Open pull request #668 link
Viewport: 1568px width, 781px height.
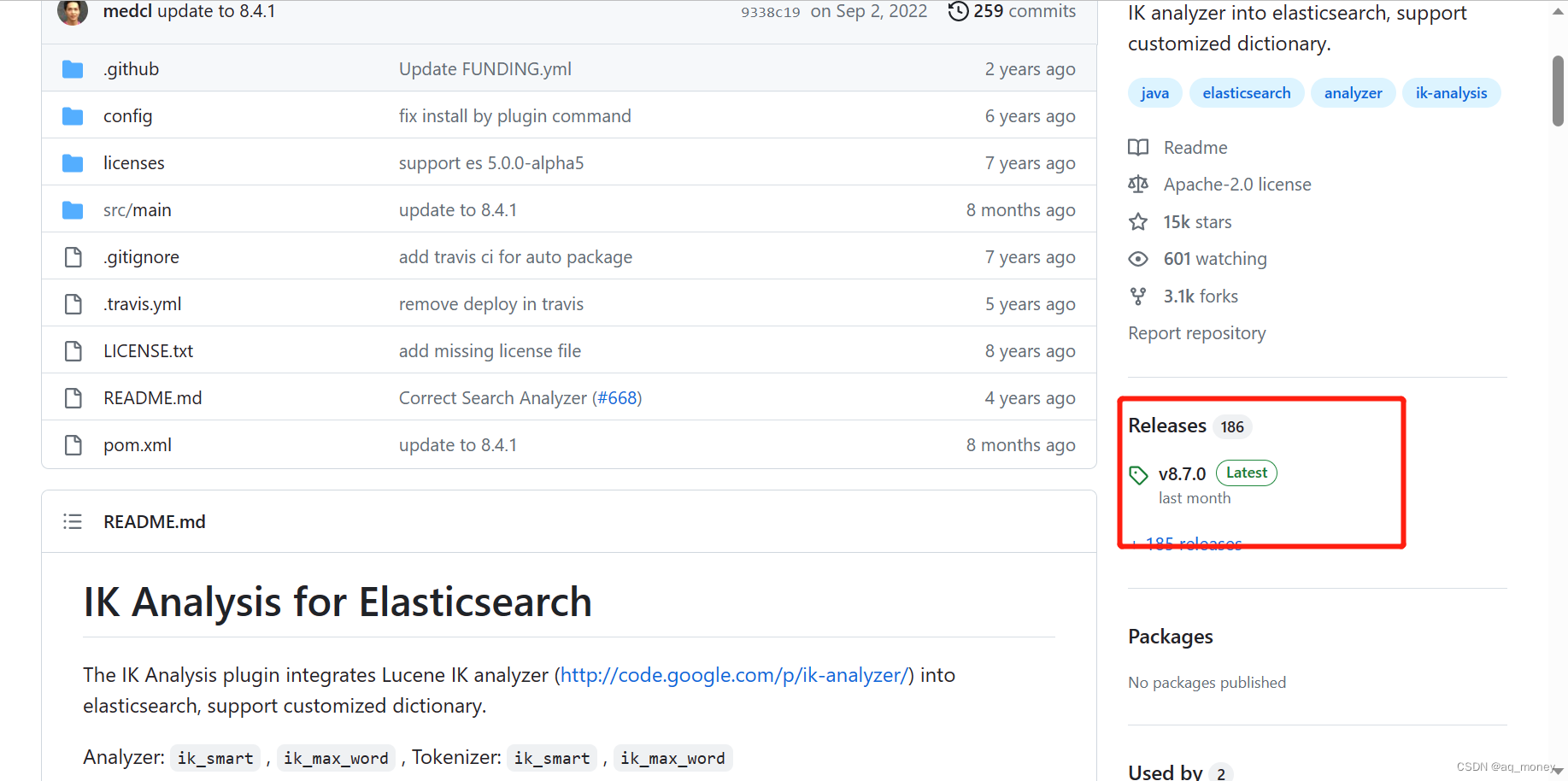pyautogui.click(x=617, y=398)
